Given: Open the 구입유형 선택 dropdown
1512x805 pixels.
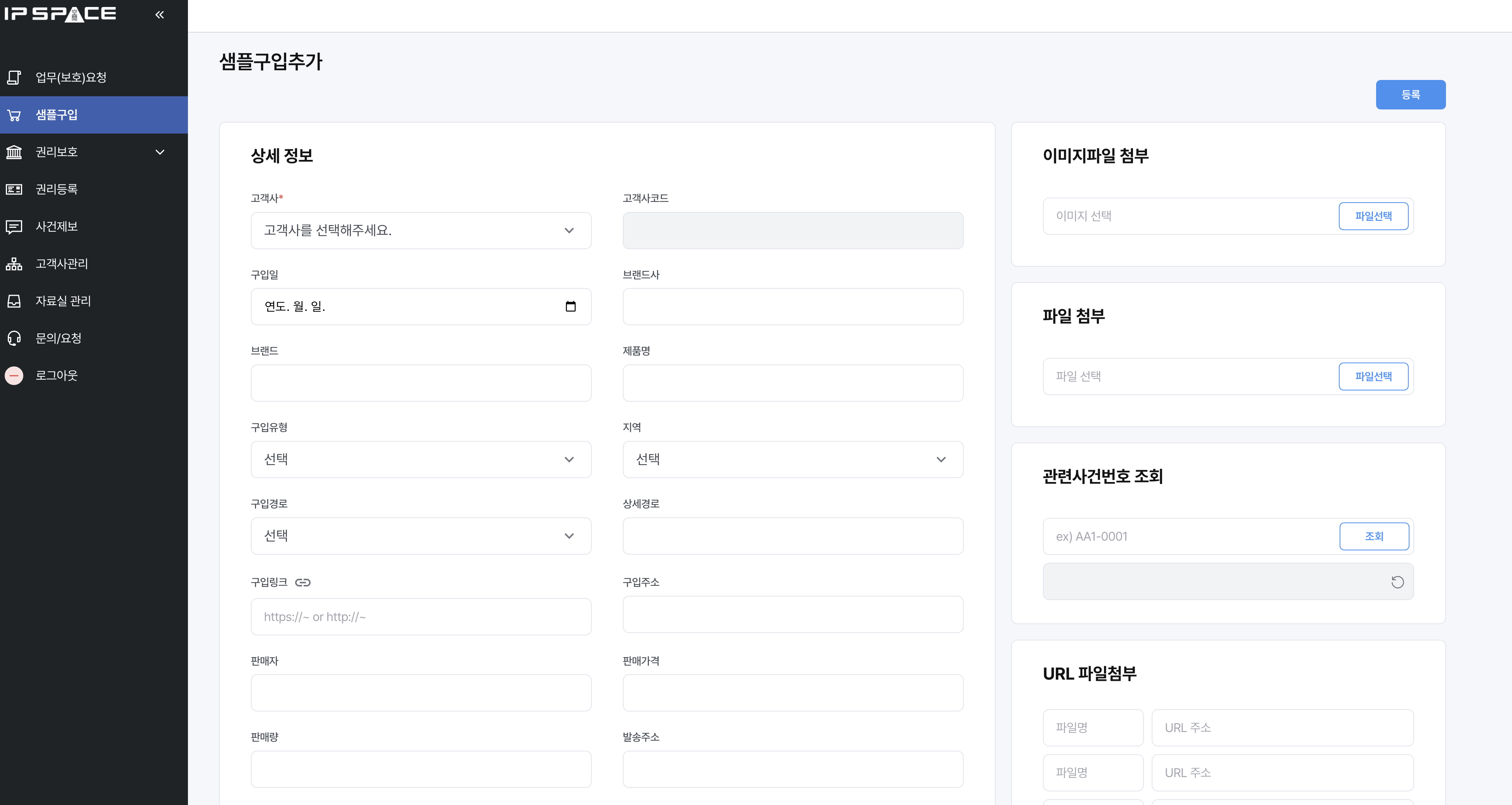Looking at the screenshot, I should (420, 459).
